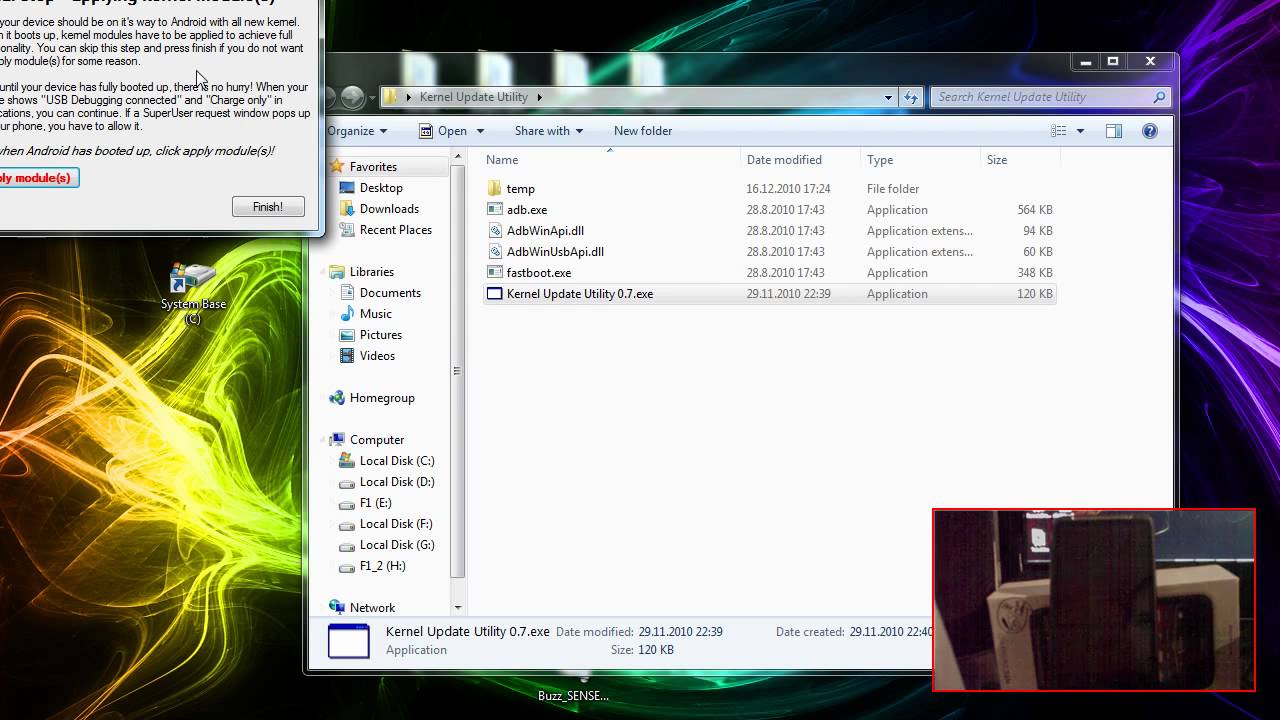This screenshot has width=1280, height=720.
Task: Select Favorites star in navigation pane
Action: pyautogui.click(x=337, y=166)
